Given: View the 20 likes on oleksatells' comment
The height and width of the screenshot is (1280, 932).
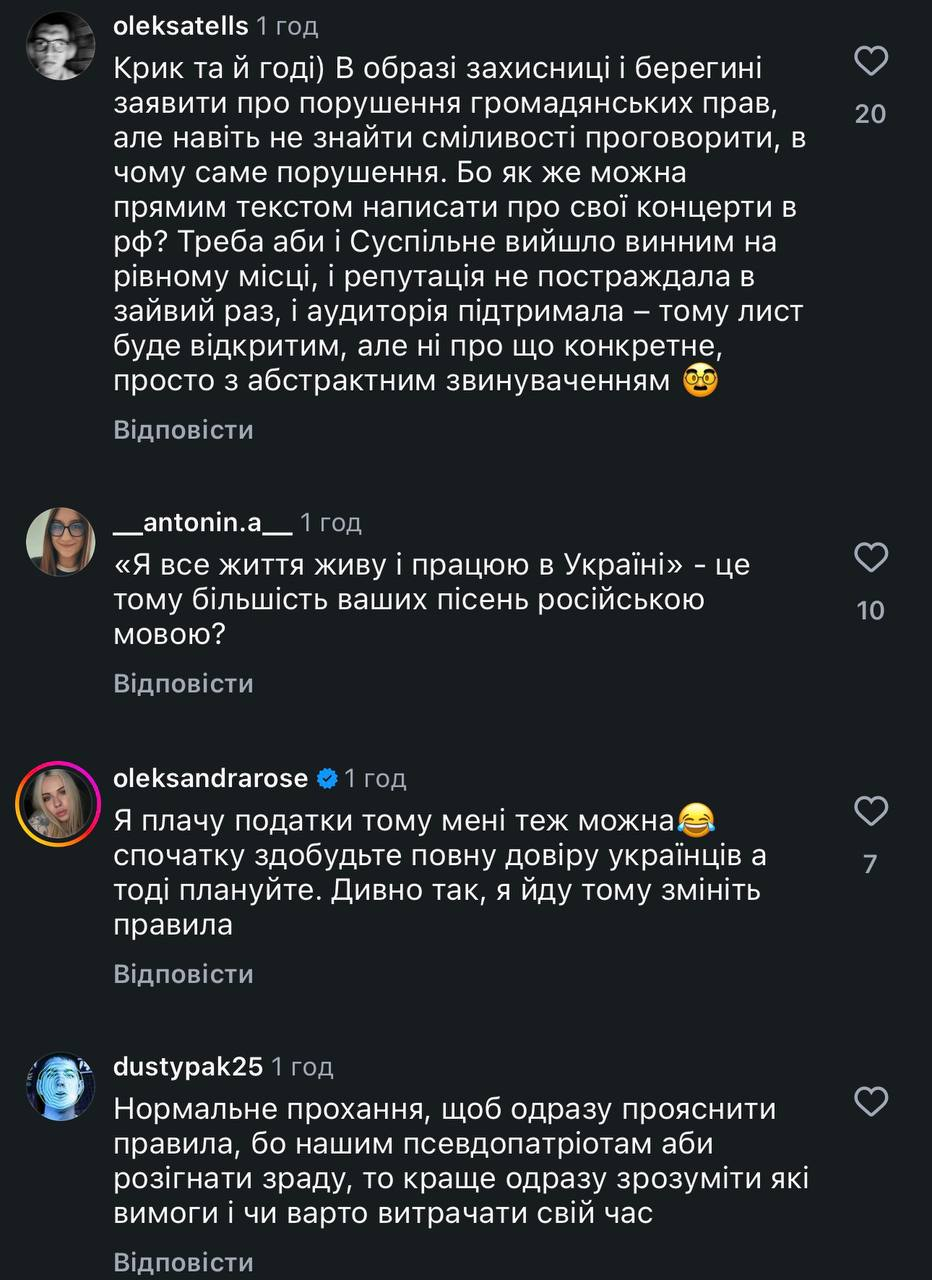Looking at the screenshot, I should [x=871, y=114].
